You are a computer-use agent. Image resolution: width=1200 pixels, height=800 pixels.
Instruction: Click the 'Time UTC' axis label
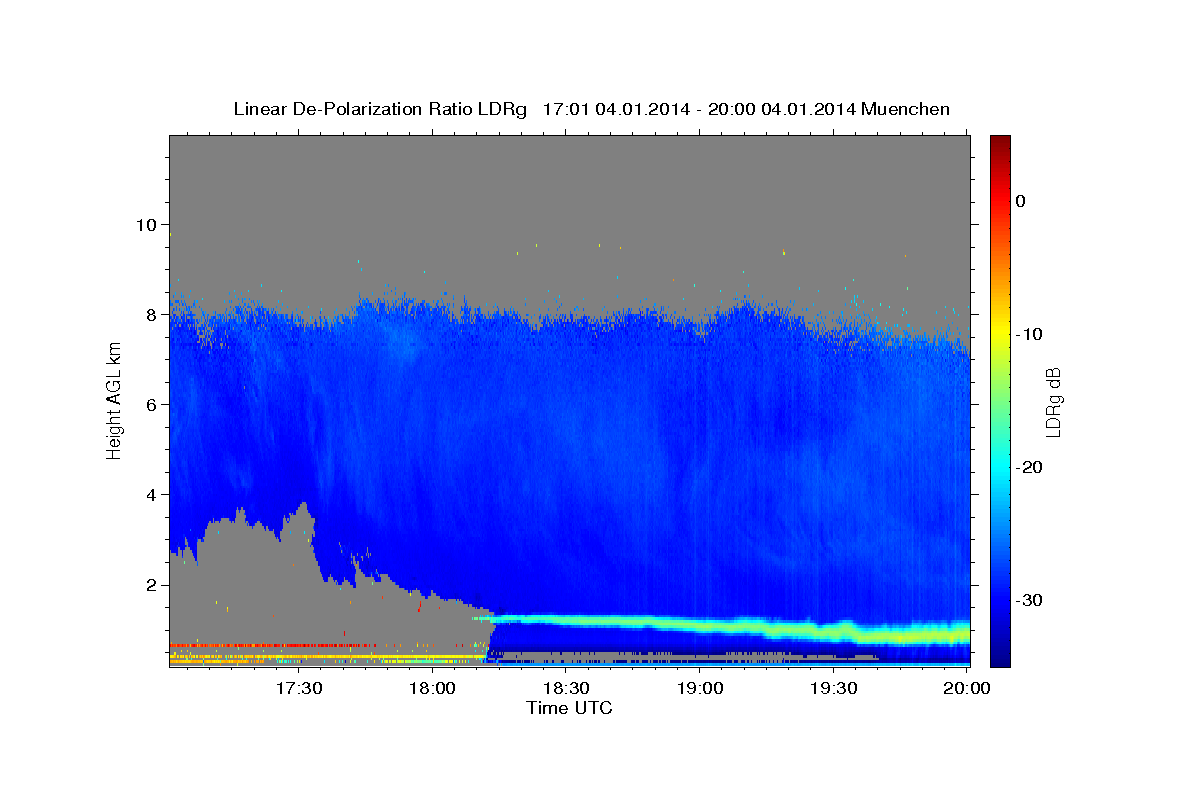(569, 708)
